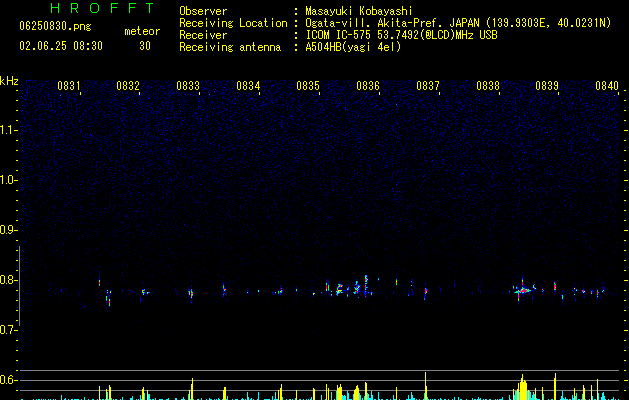
Task: Click the 0831 time marker
Action: coord(69,86)
